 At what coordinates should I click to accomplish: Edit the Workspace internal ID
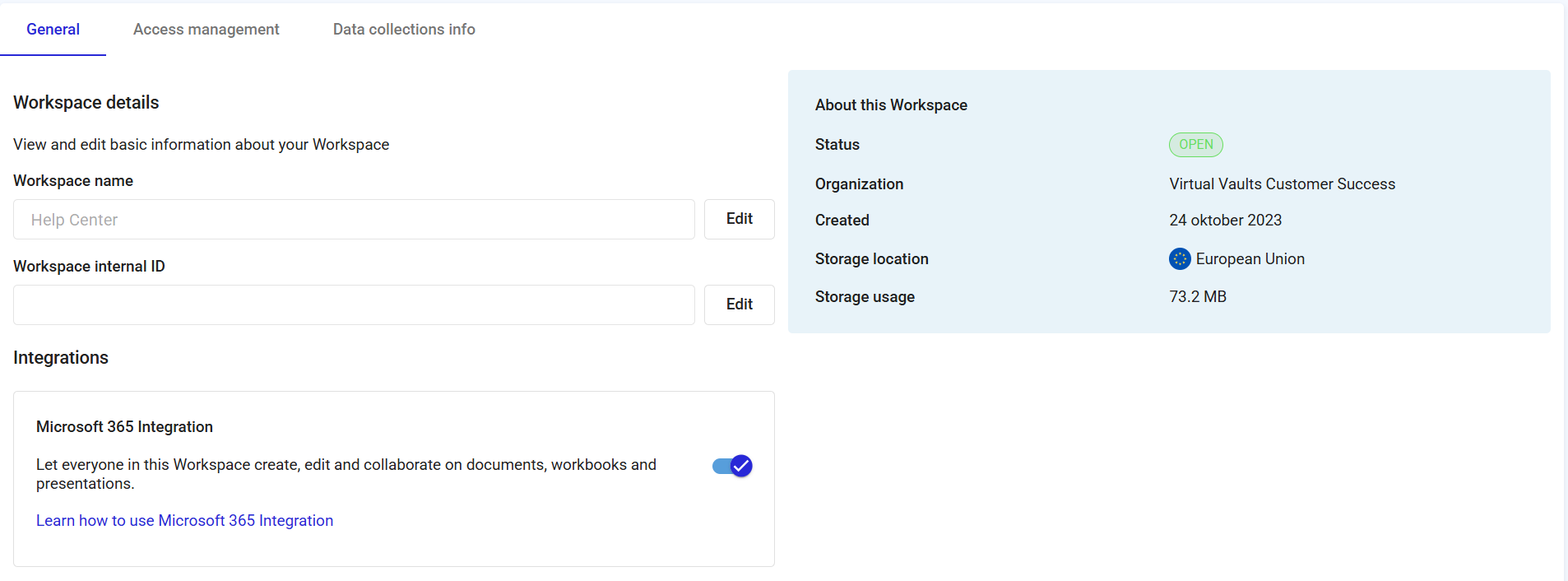pyautogui.click(x=740, y=304)
